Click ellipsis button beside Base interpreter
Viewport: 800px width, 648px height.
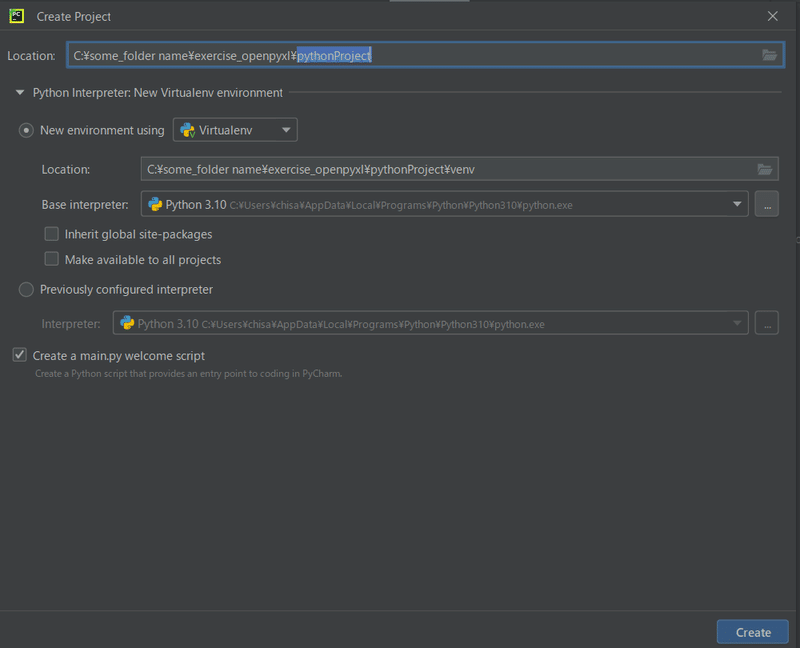pos(767,204)
